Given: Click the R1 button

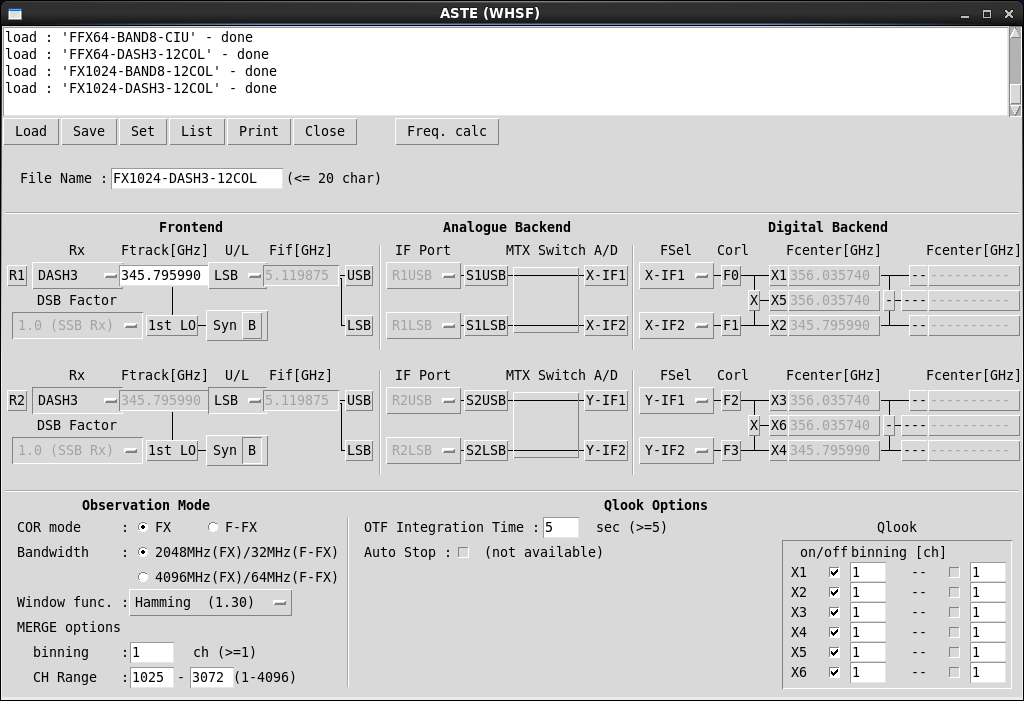Looking at the screenshot, I should click(x=17, y=276).
